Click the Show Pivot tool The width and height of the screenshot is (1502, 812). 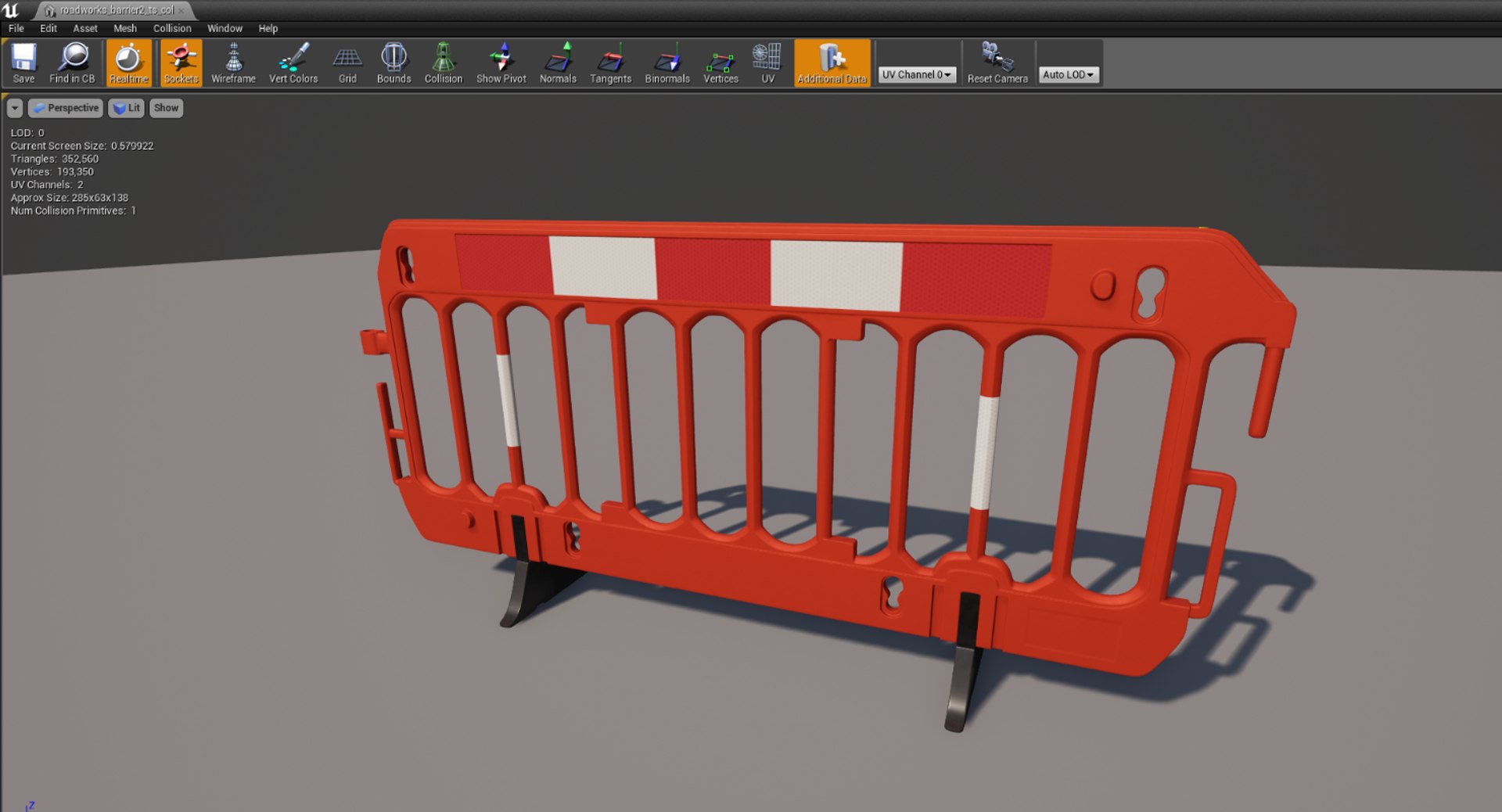(x=501, y=63)
